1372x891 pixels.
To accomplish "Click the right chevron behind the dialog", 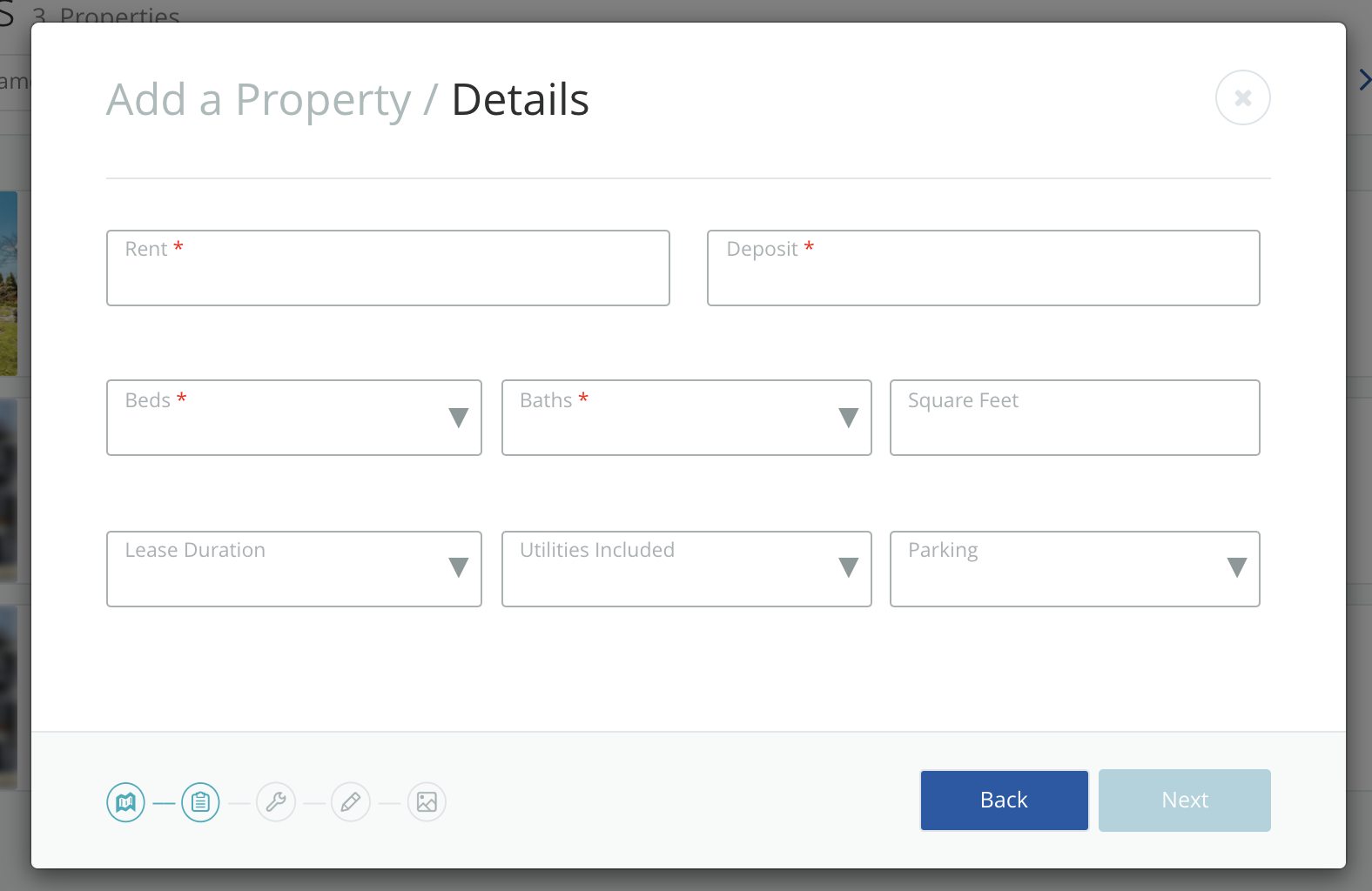I will pyautogui.click(x=1364, y=81).
